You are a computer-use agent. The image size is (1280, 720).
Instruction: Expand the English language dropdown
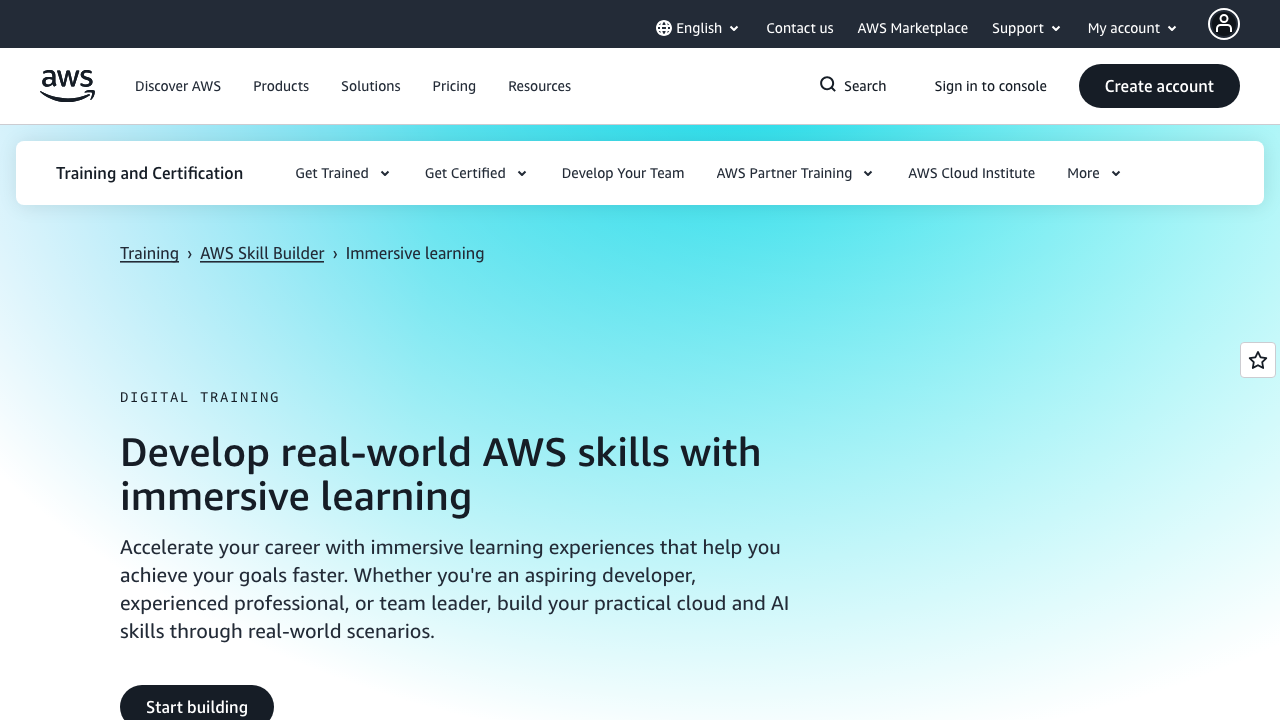[x=698, y=28]
